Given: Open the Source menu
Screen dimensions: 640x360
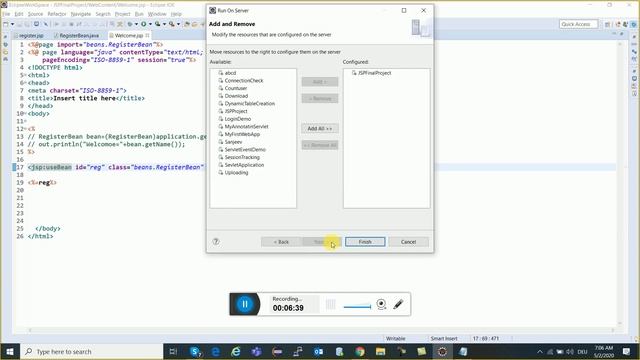Looking at the screenshot, I should (x=35, y=14).
